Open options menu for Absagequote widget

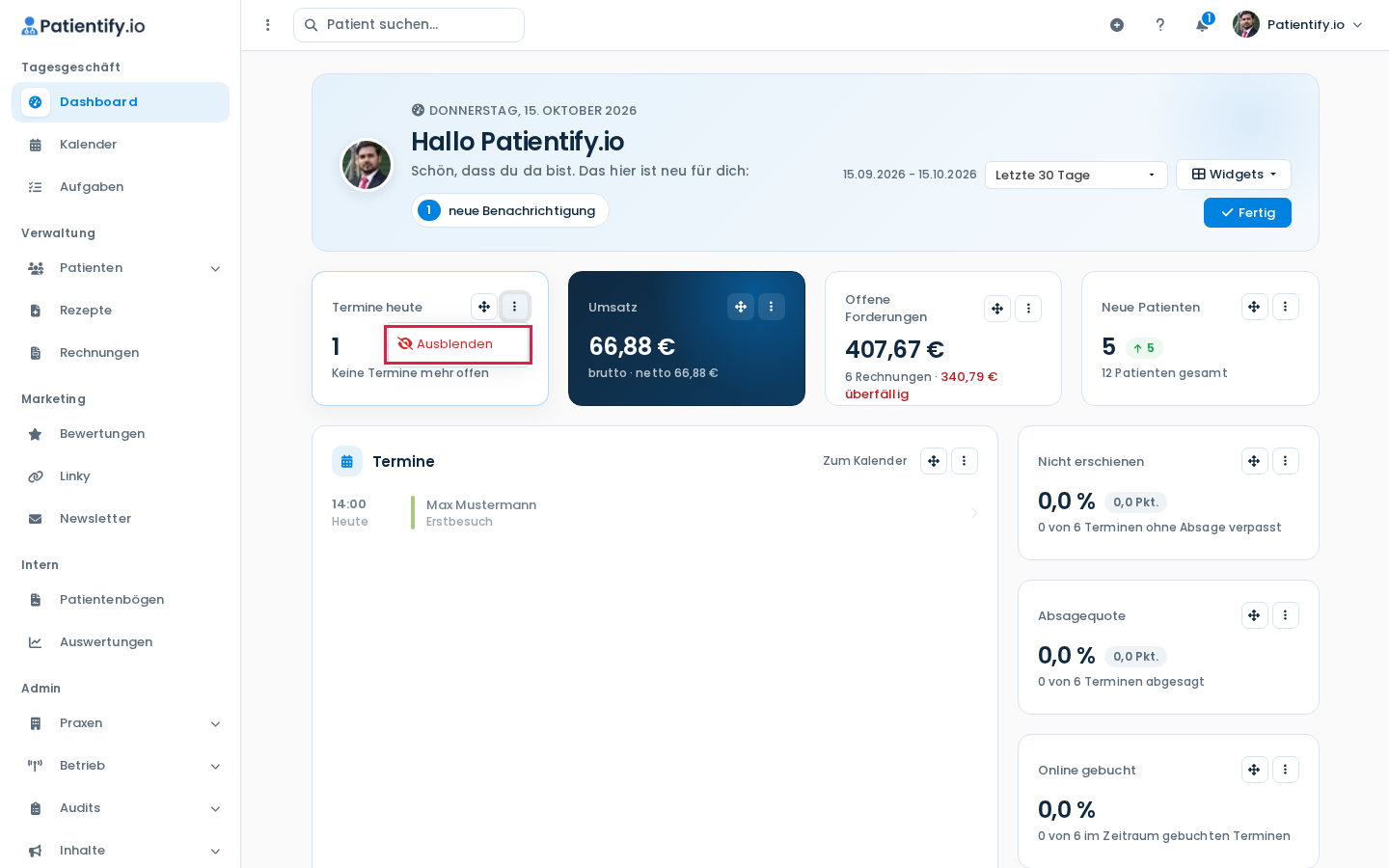(1285, 615)
